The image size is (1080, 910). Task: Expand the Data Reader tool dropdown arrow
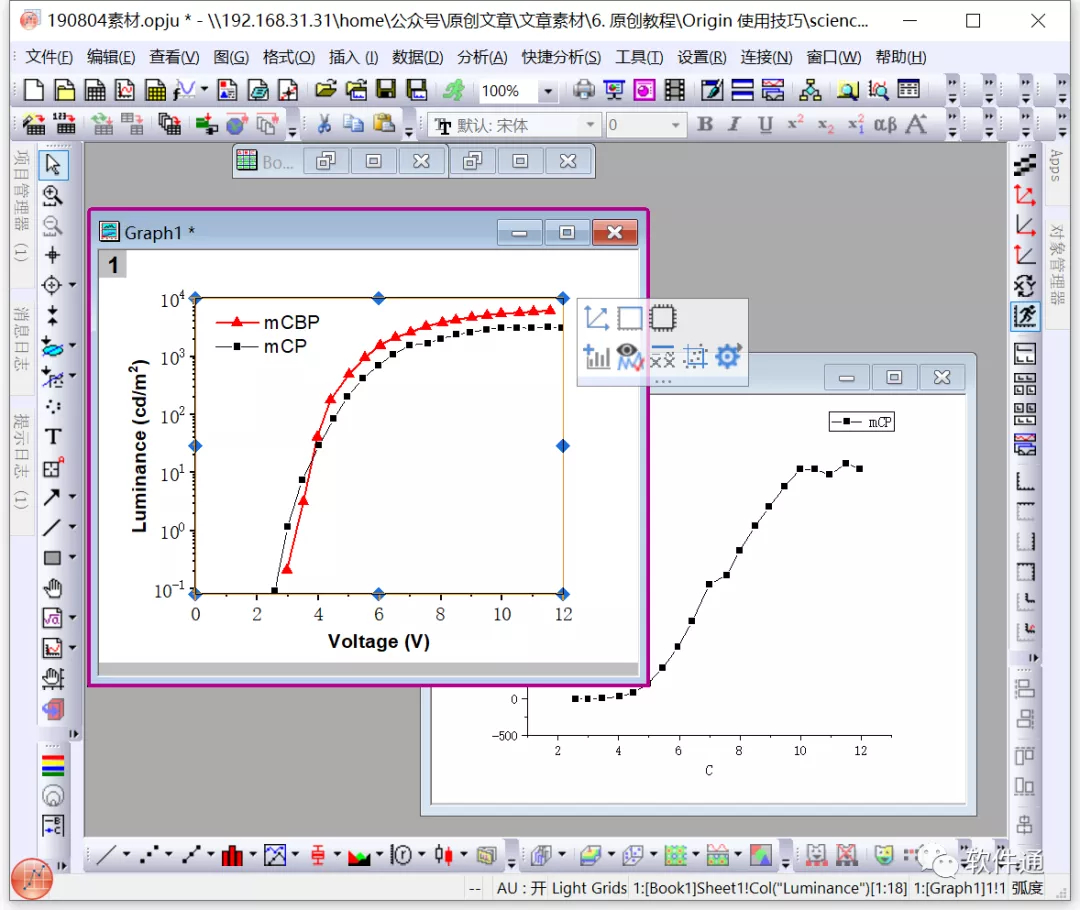[72, 285]
